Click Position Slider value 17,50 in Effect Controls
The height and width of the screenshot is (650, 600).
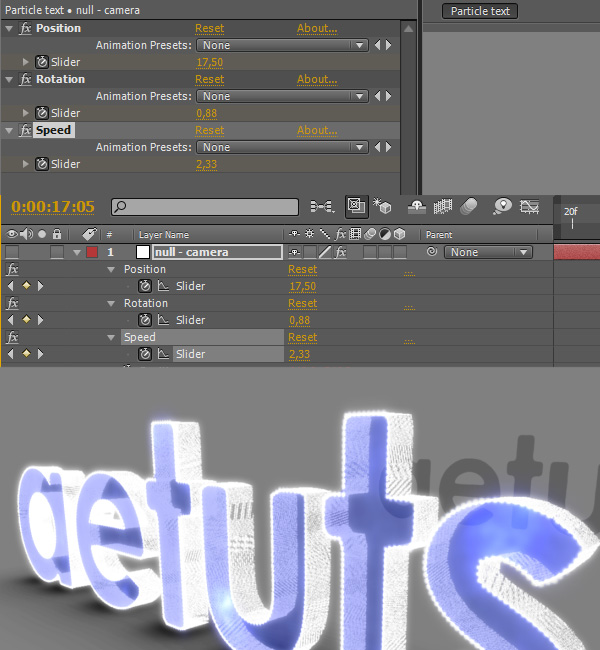pos(209,62)
